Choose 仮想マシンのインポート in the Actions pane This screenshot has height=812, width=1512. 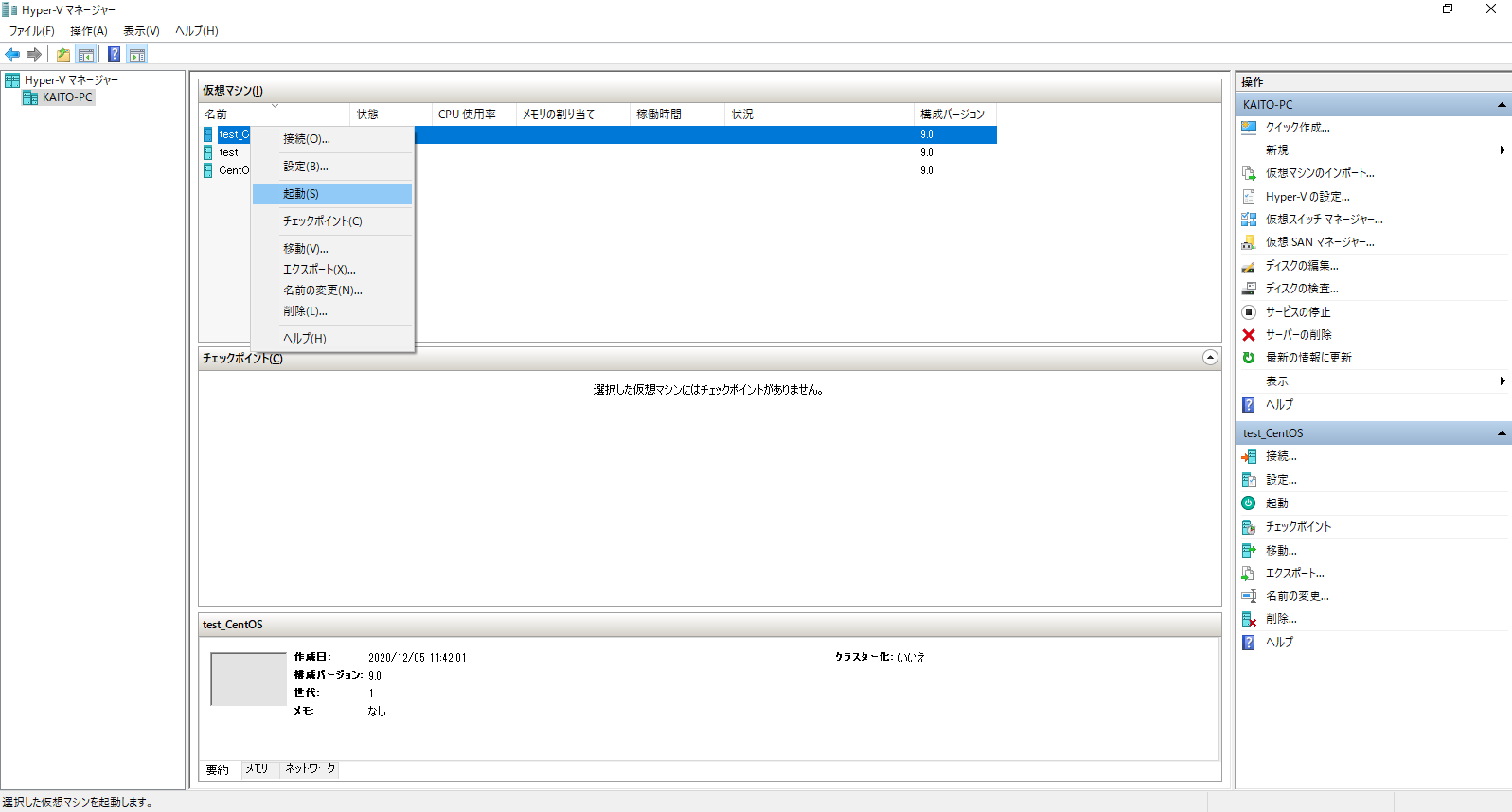click(x=1320, y=173)
